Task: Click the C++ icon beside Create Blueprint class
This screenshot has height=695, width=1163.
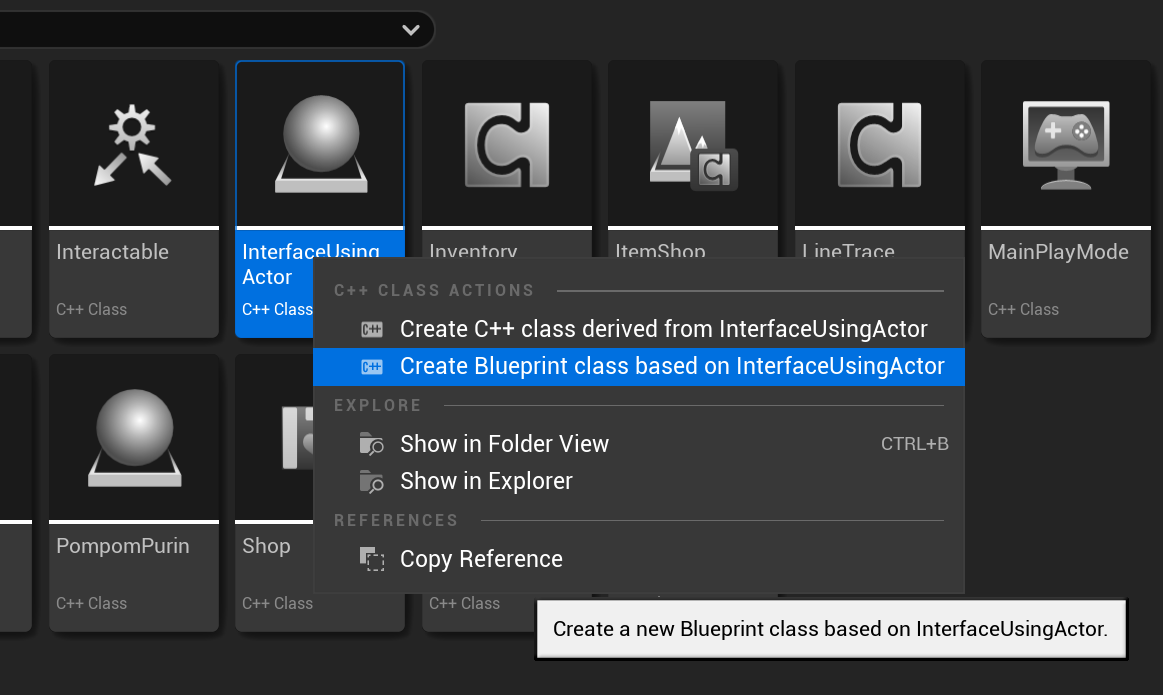Action: (372, 366)
